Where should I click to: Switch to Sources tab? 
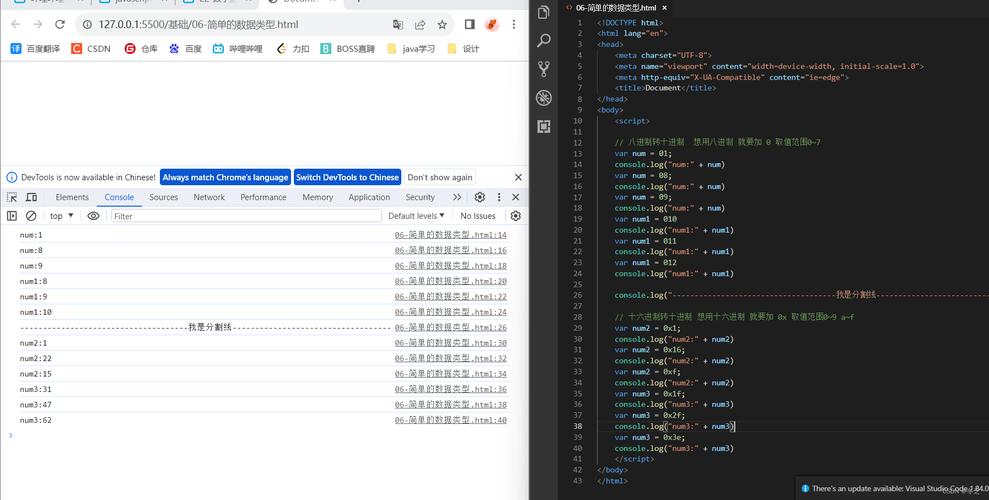pyautogui.click(x=163, y=197)
